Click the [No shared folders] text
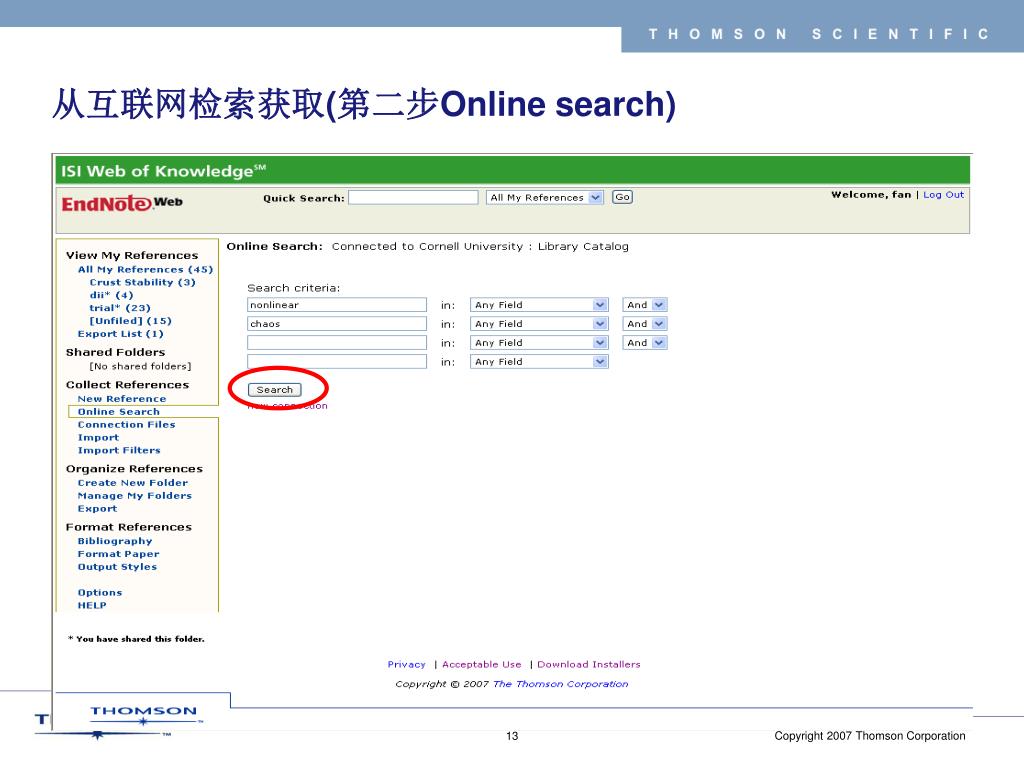 140,366
